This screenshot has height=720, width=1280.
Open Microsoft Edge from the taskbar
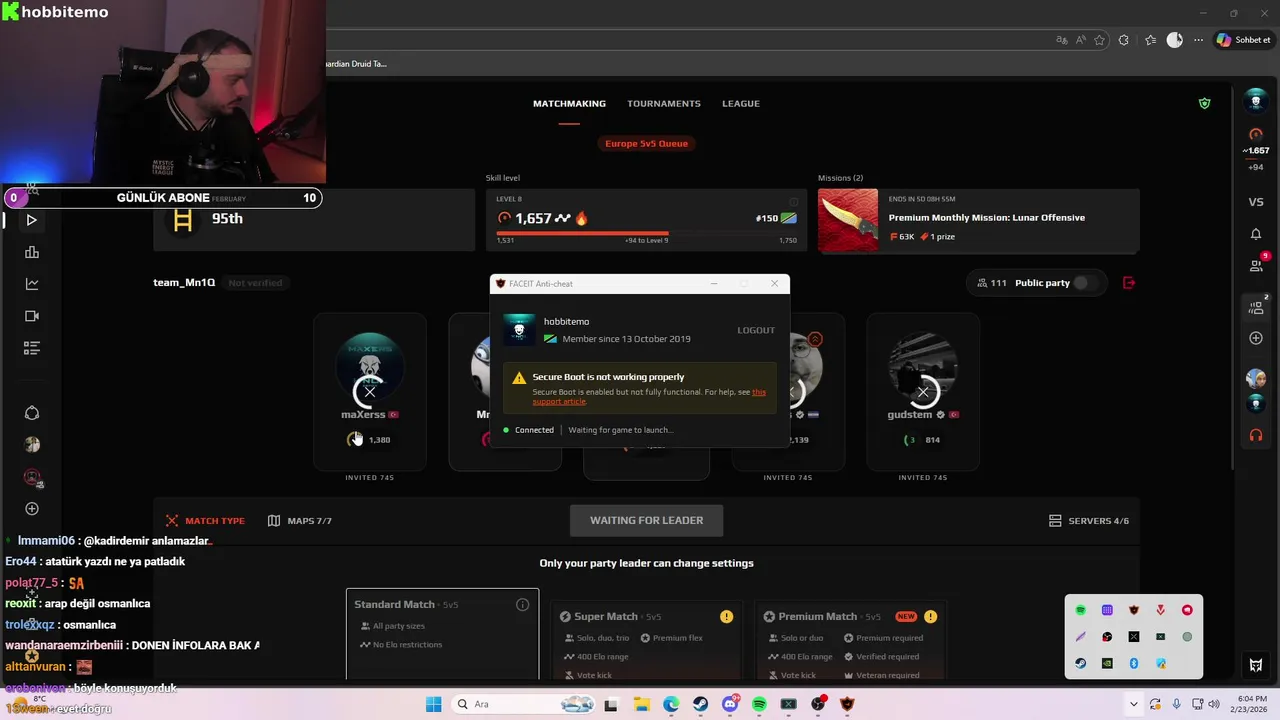pos(671,704)
